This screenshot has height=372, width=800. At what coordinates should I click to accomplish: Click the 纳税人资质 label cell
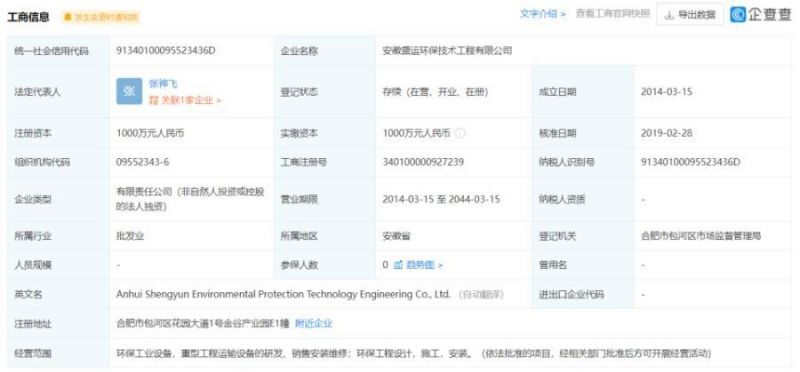point(583,200)
